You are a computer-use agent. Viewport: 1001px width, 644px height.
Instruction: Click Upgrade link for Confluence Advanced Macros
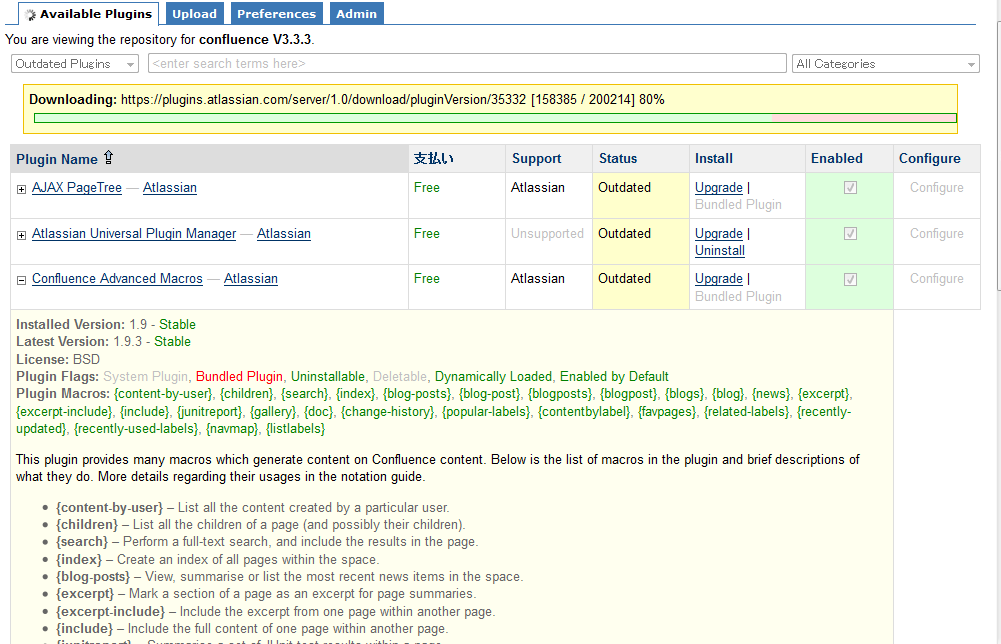(718, 279)
